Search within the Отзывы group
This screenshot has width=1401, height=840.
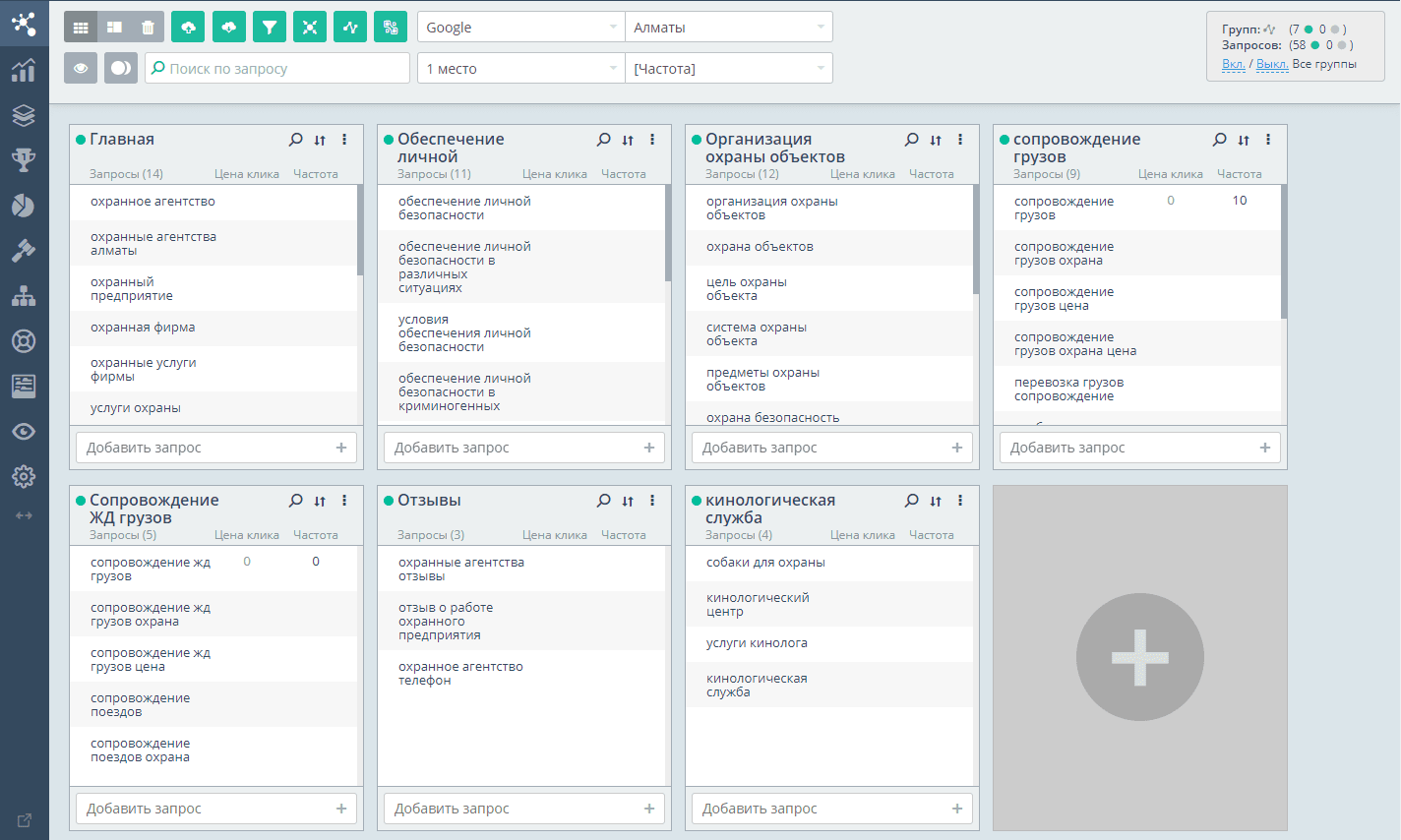pyautogui.click(x=603, y=501)
